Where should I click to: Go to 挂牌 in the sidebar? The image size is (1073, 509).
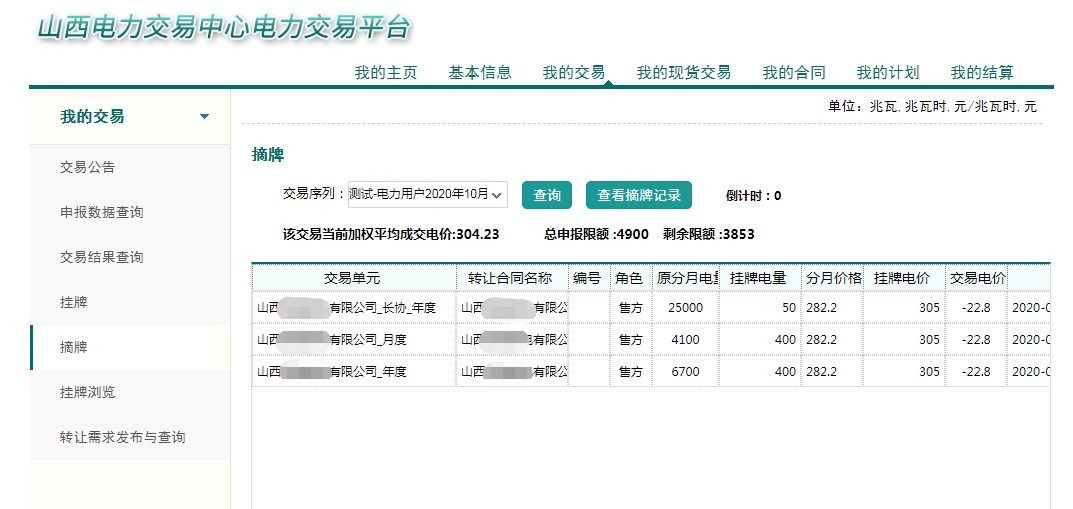click(x=74, y=302)
